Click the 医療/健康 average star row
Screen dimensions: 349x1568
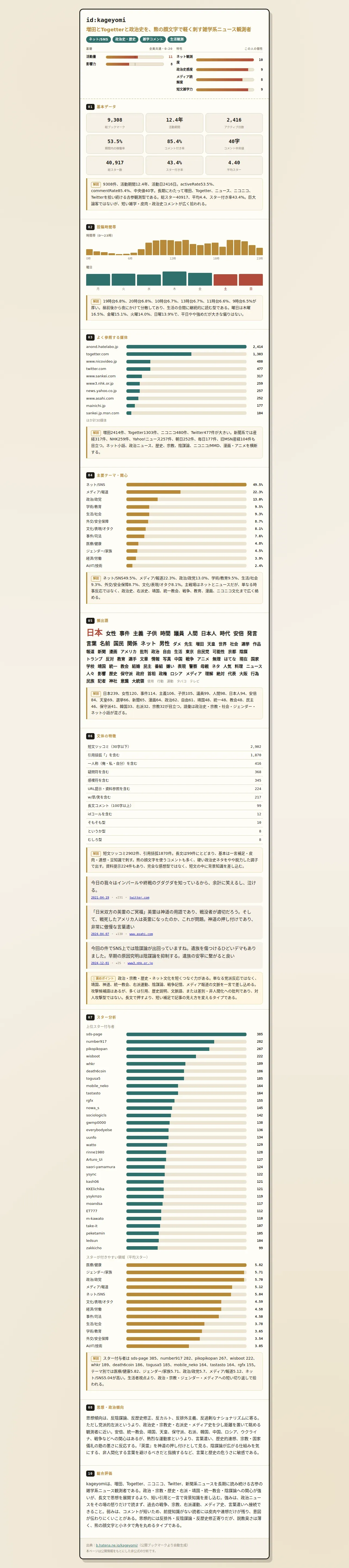click(x=174, y=1265)
